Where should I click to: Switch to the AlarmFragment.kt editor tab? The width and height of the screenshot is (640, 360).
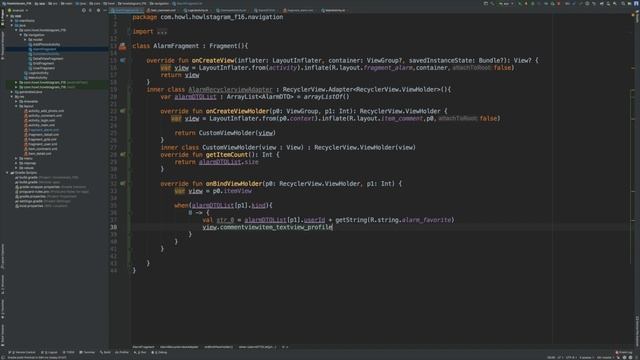pos(127,11)
